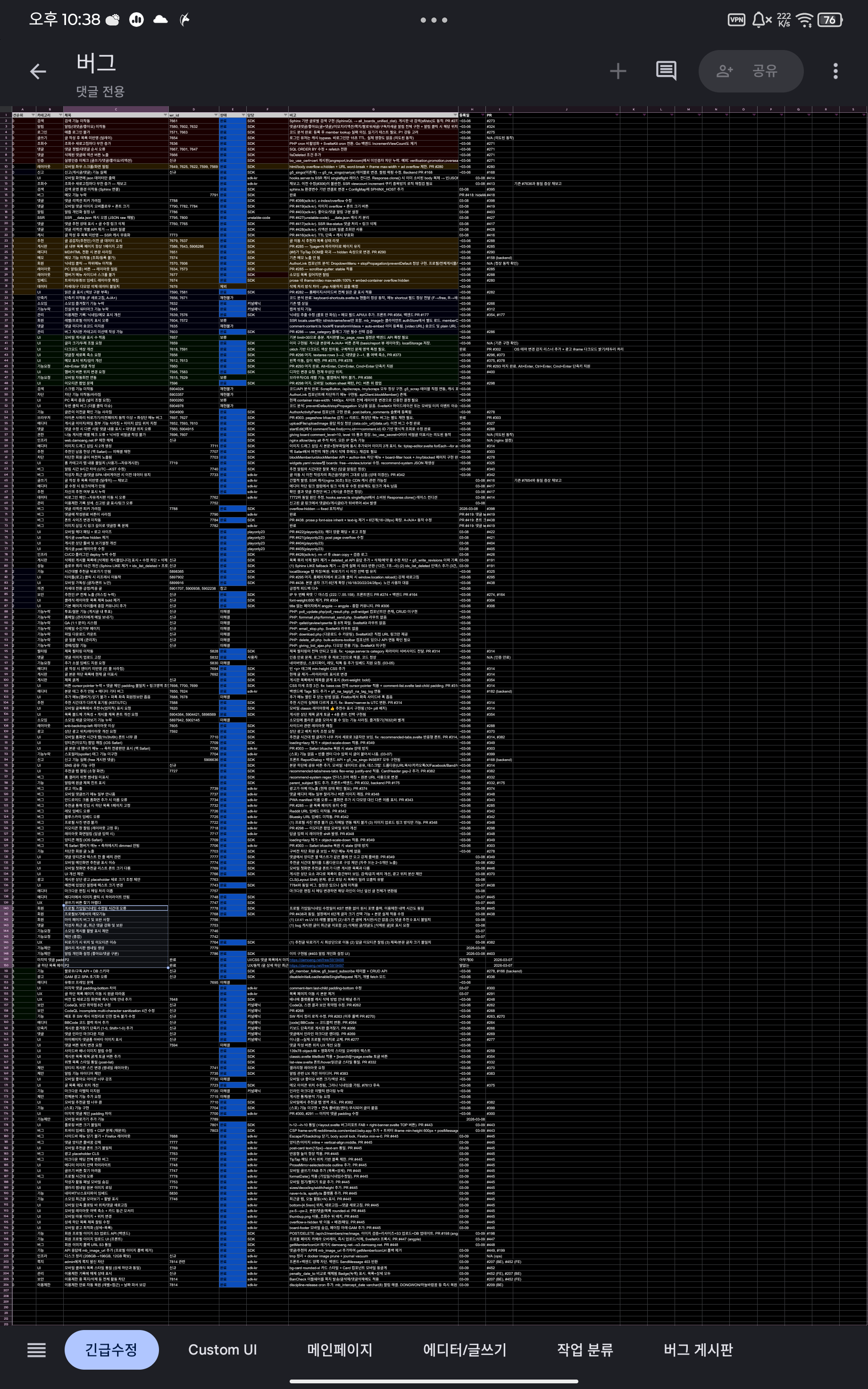Switch to the 버그 게시판 sheet tab
The width and height of the screenshot is (868, 1389).
point(698,1349)
